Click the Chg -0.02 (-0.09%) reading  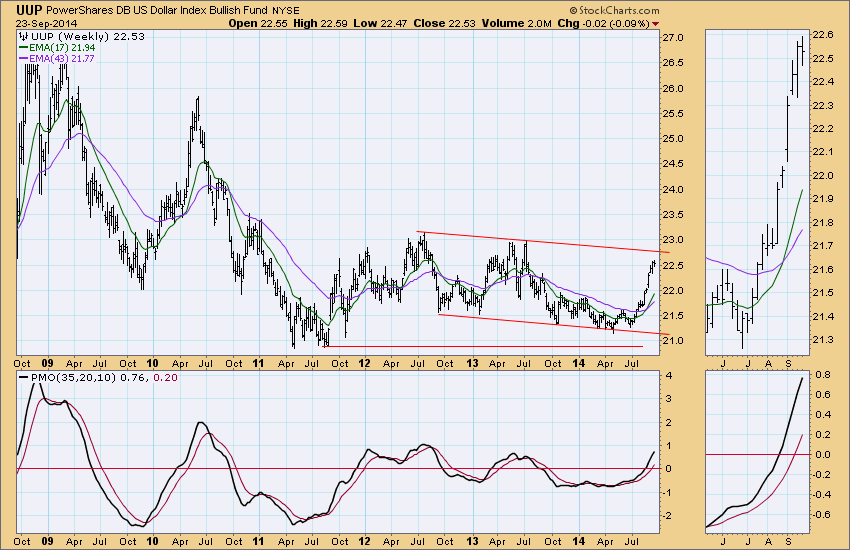tap(603, 23)
